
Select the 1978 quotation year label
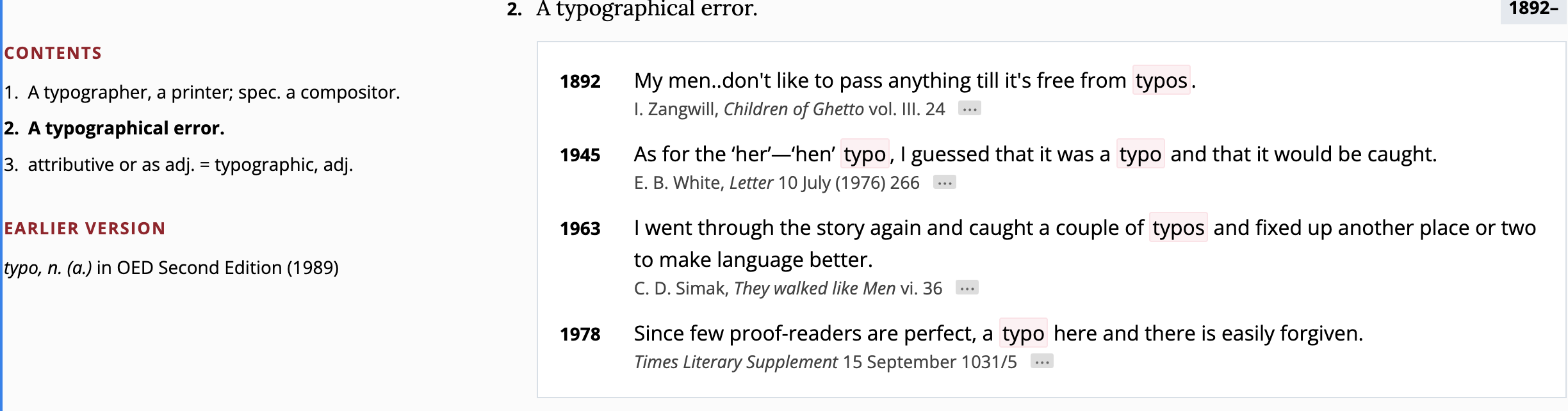(580, 334)
